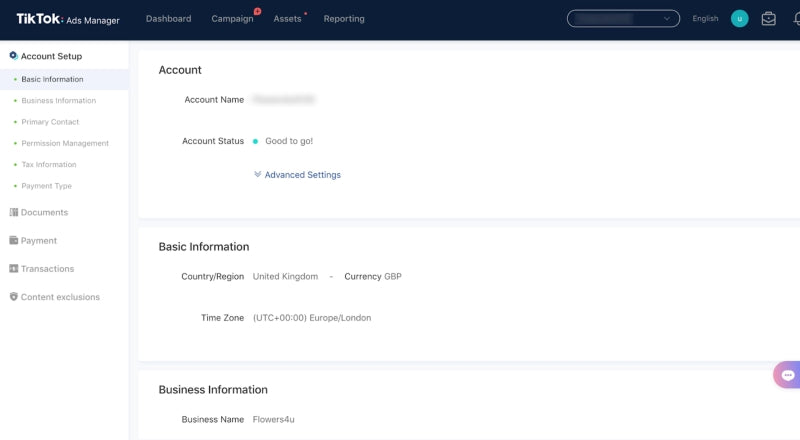800x440 pixels.
Task: Open the briefcase business center icon
Action: 768,19
